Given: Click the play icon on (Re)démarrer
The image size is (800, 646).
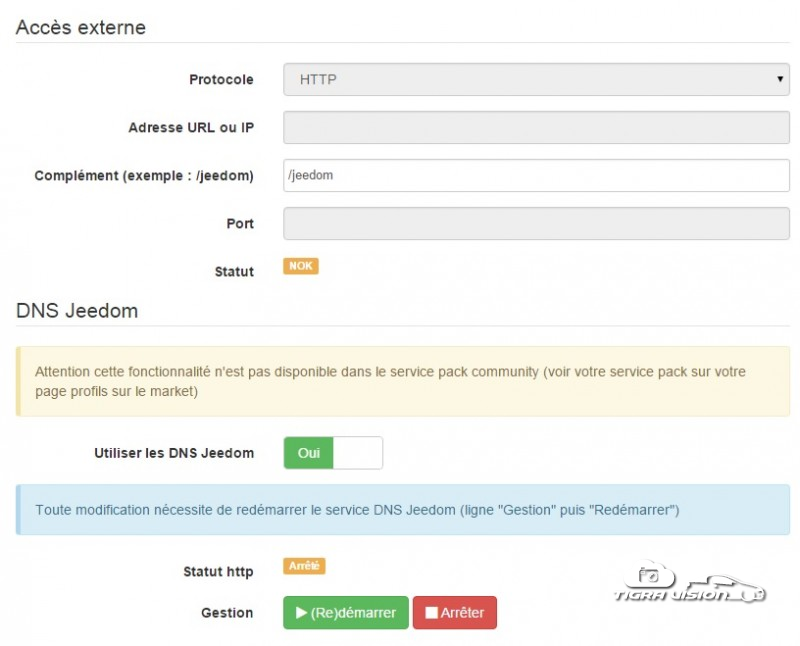Looking at the screenshot, I should click(300, 613).
